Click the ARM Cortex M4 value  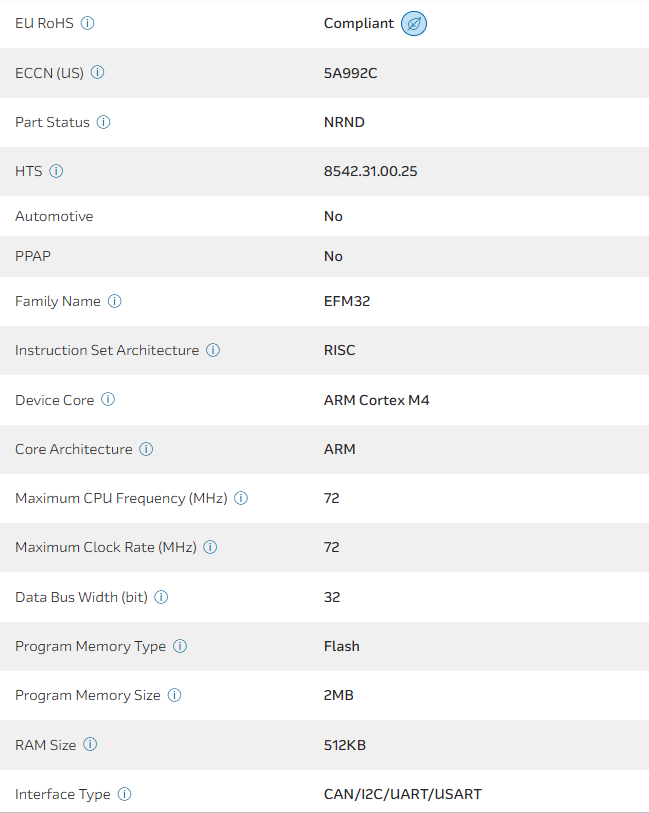pyautogui.click(x=376, y=400)
